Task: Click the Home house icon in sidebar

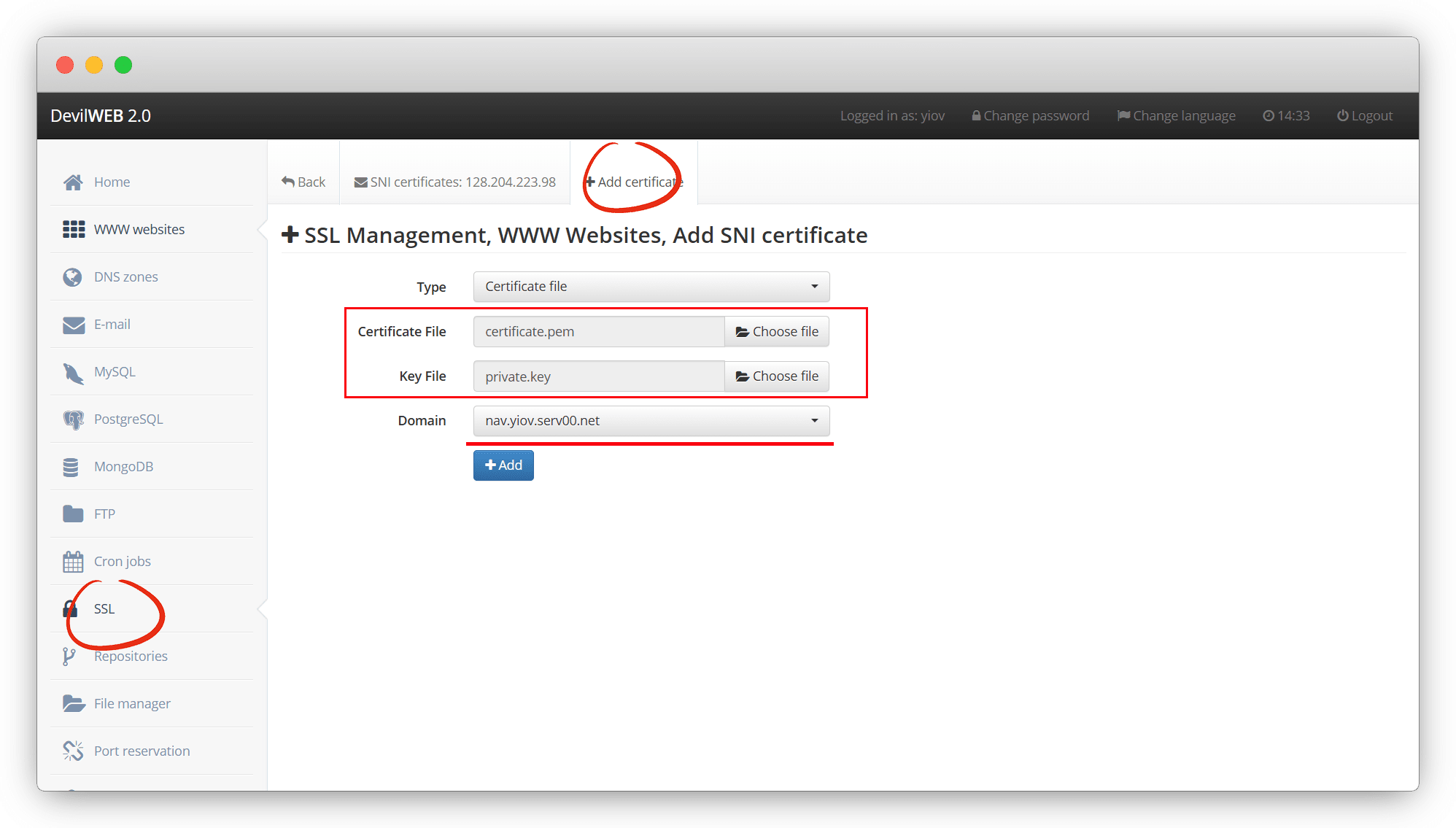Action: tap(73, 182)
